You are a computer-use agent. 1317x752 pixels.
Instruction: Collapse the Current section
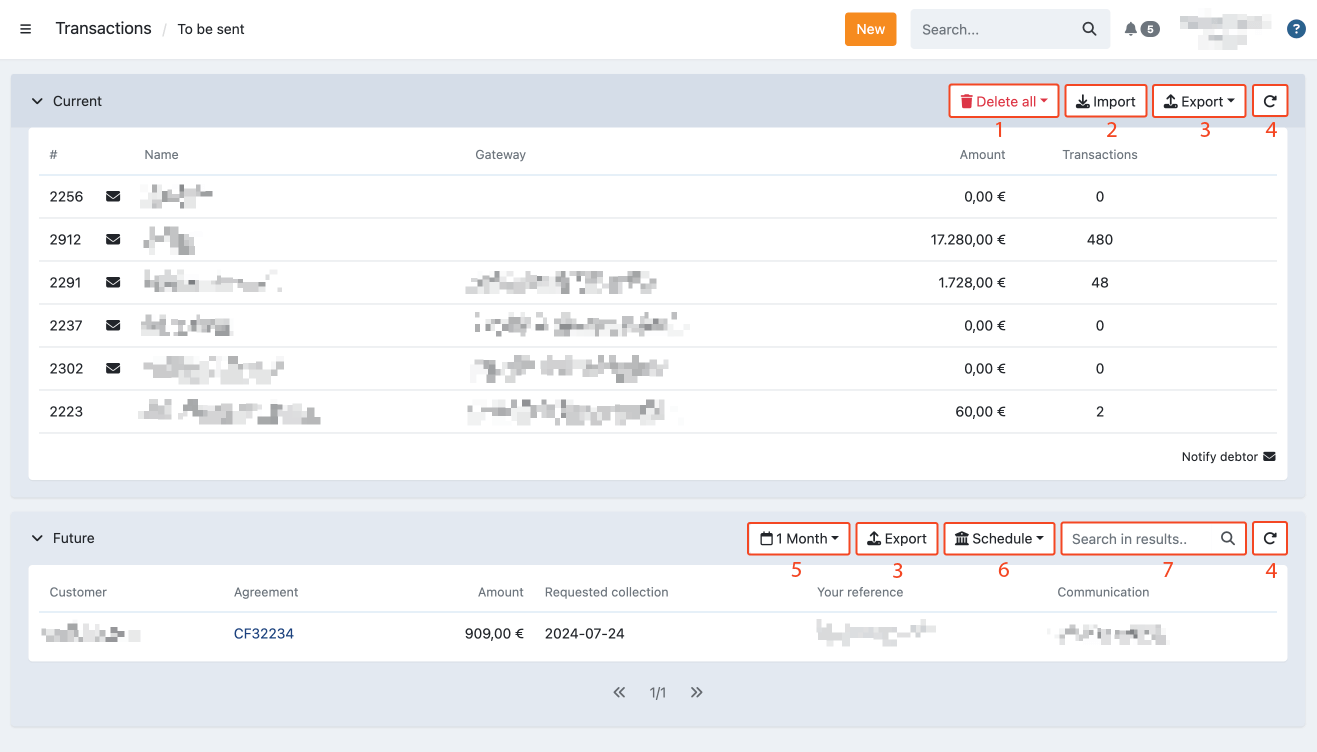click(x=38, y=101)
